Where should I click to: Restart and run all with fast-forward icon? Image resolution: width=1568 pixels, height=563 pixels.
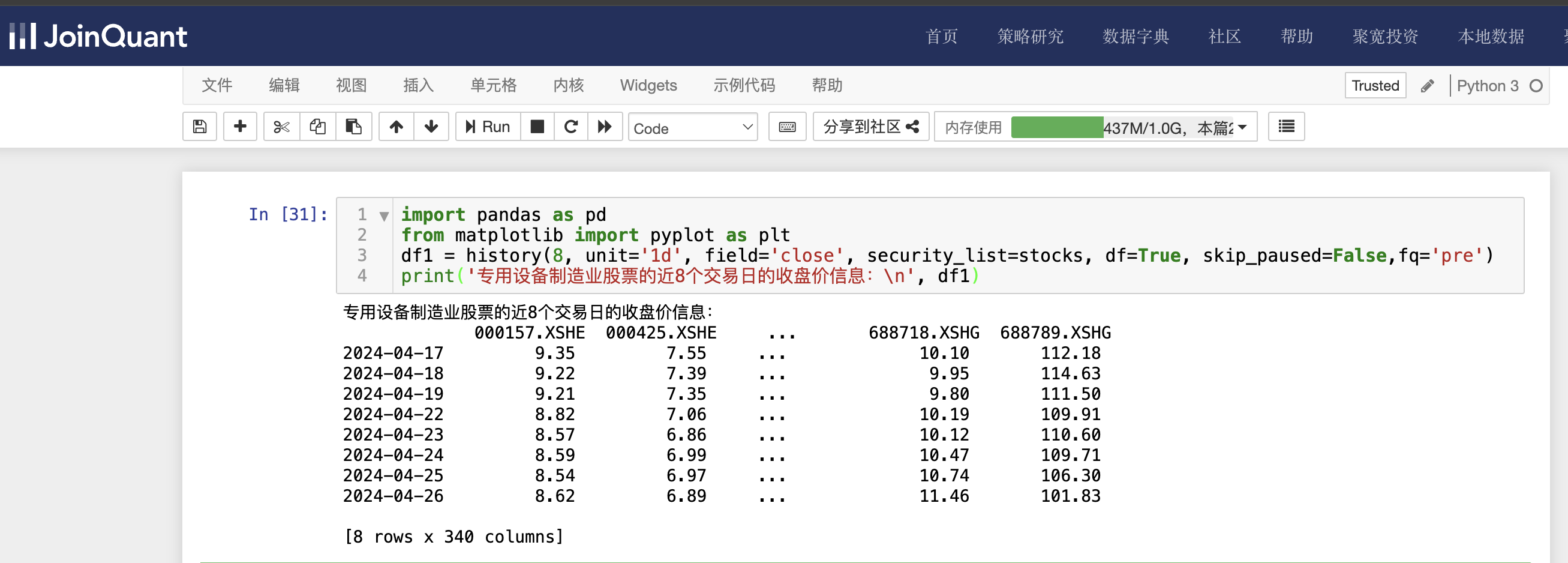(605, 127)
